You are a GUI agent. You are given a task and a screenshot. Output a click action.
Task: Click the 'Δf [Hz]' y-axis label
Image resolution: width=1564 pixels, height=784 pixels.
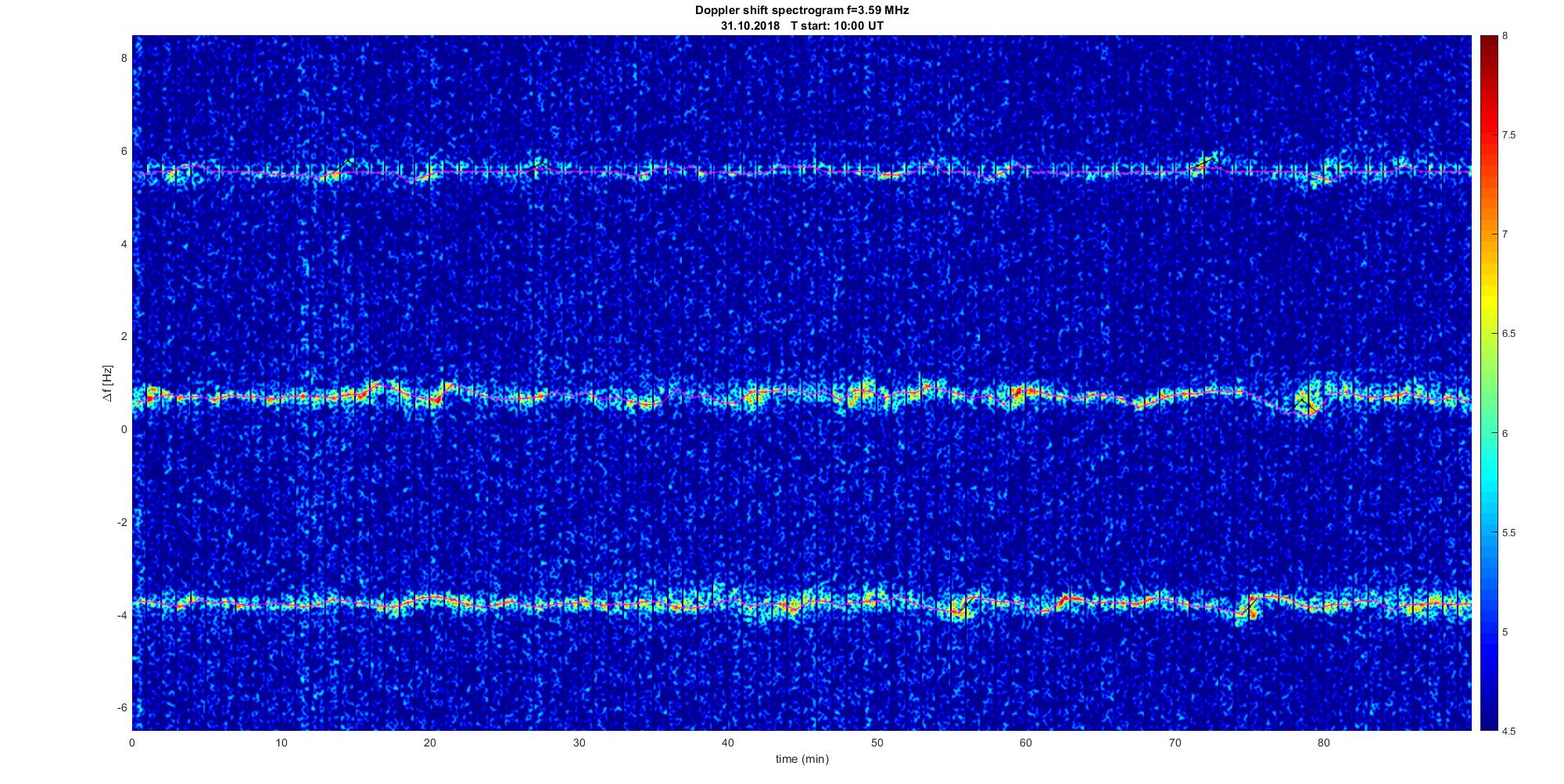(107, 383)
